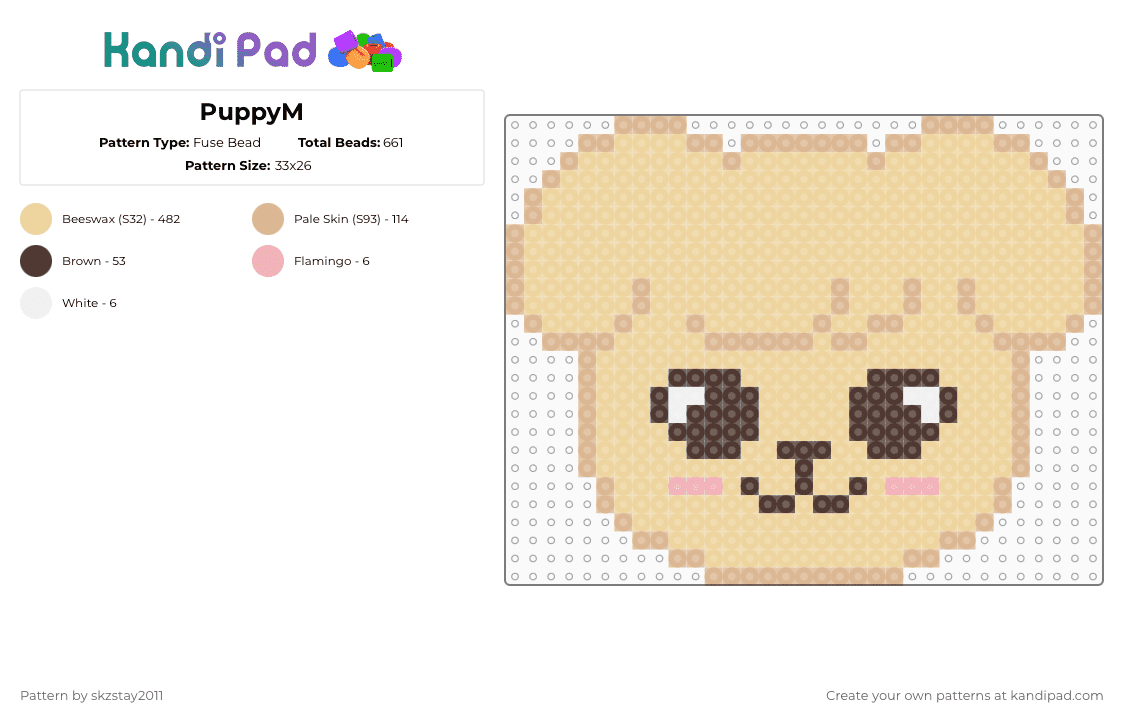
Task: Select the Brown color swatch
Action: click(36, 261)
